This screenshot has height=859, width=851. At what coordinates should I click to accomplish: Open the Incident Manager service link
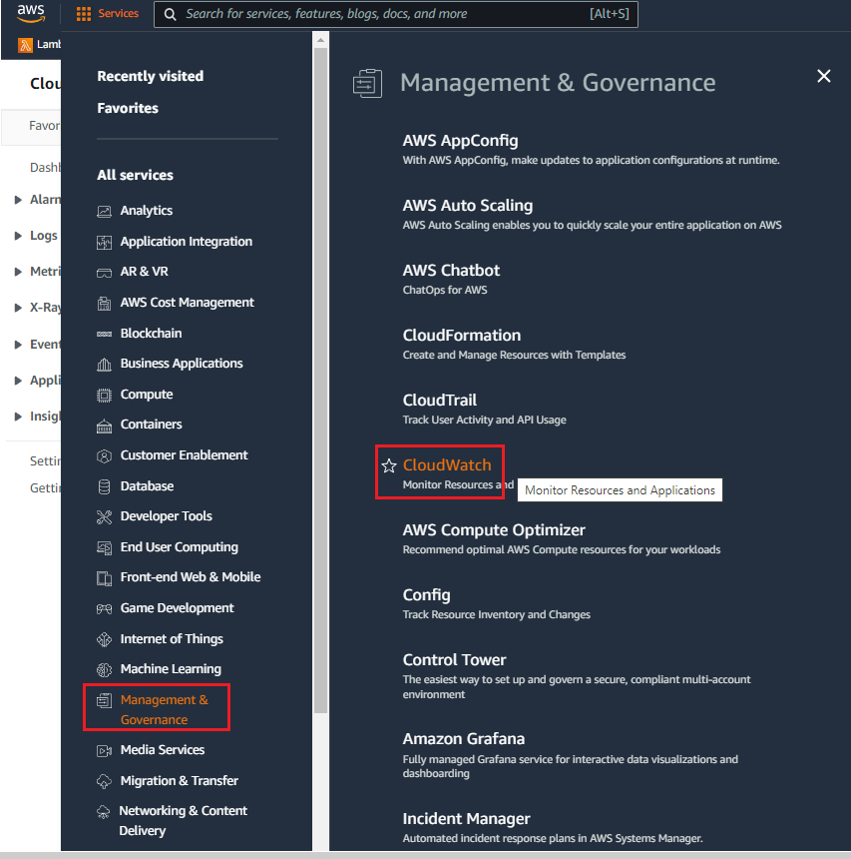click(x=466, y=819)
